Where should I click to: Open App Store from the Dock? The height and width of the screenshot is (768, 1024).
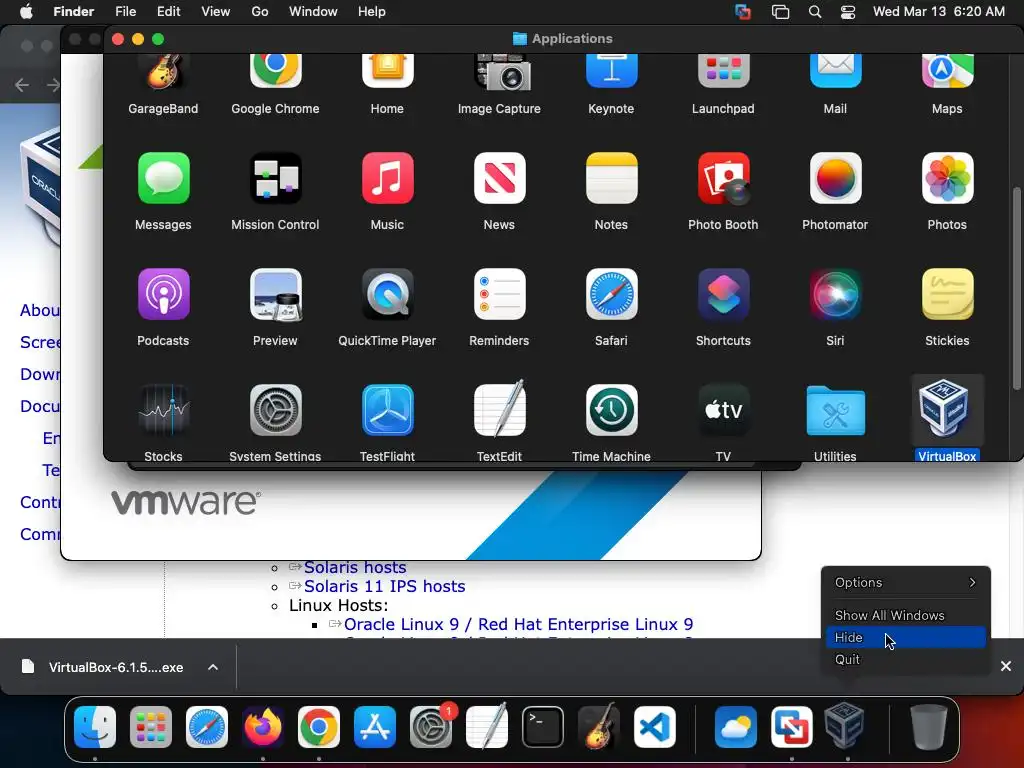(375, 727)
